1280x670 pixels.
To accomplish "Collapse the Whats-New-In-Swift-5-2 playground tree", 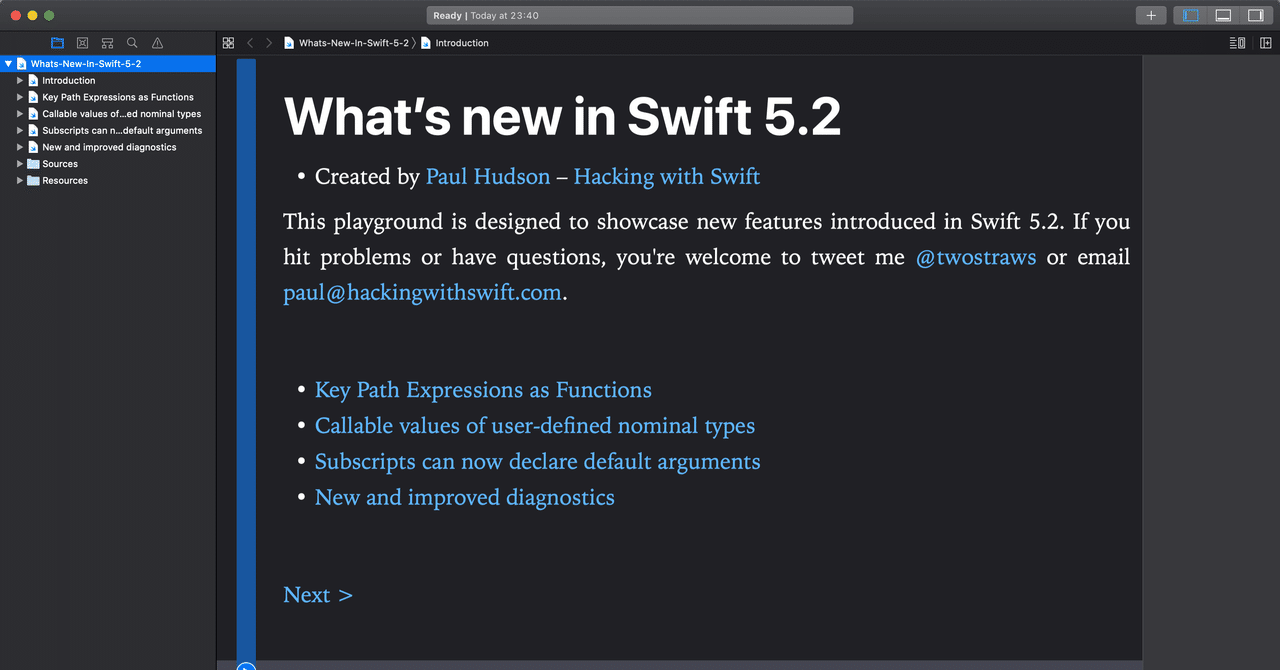I will coord(8,63).
